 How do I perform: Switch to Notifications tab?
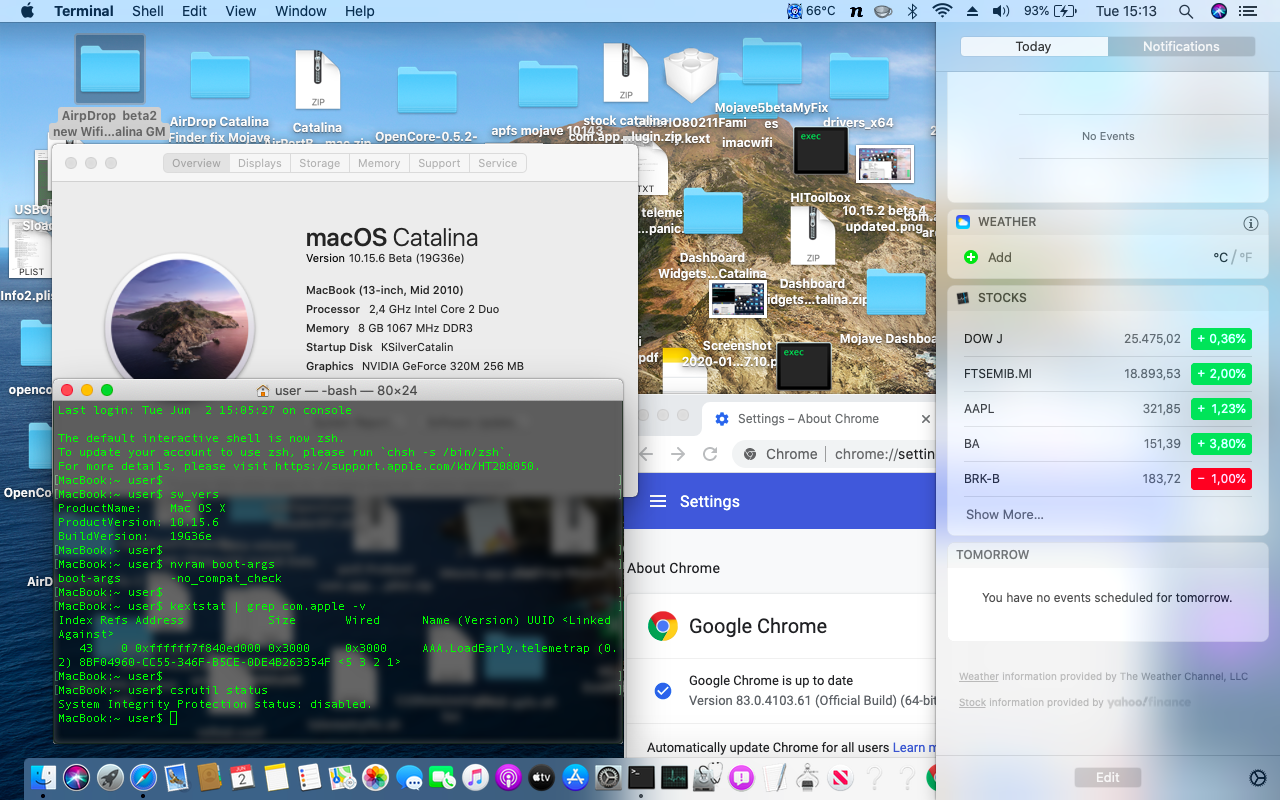(1181, 46)
